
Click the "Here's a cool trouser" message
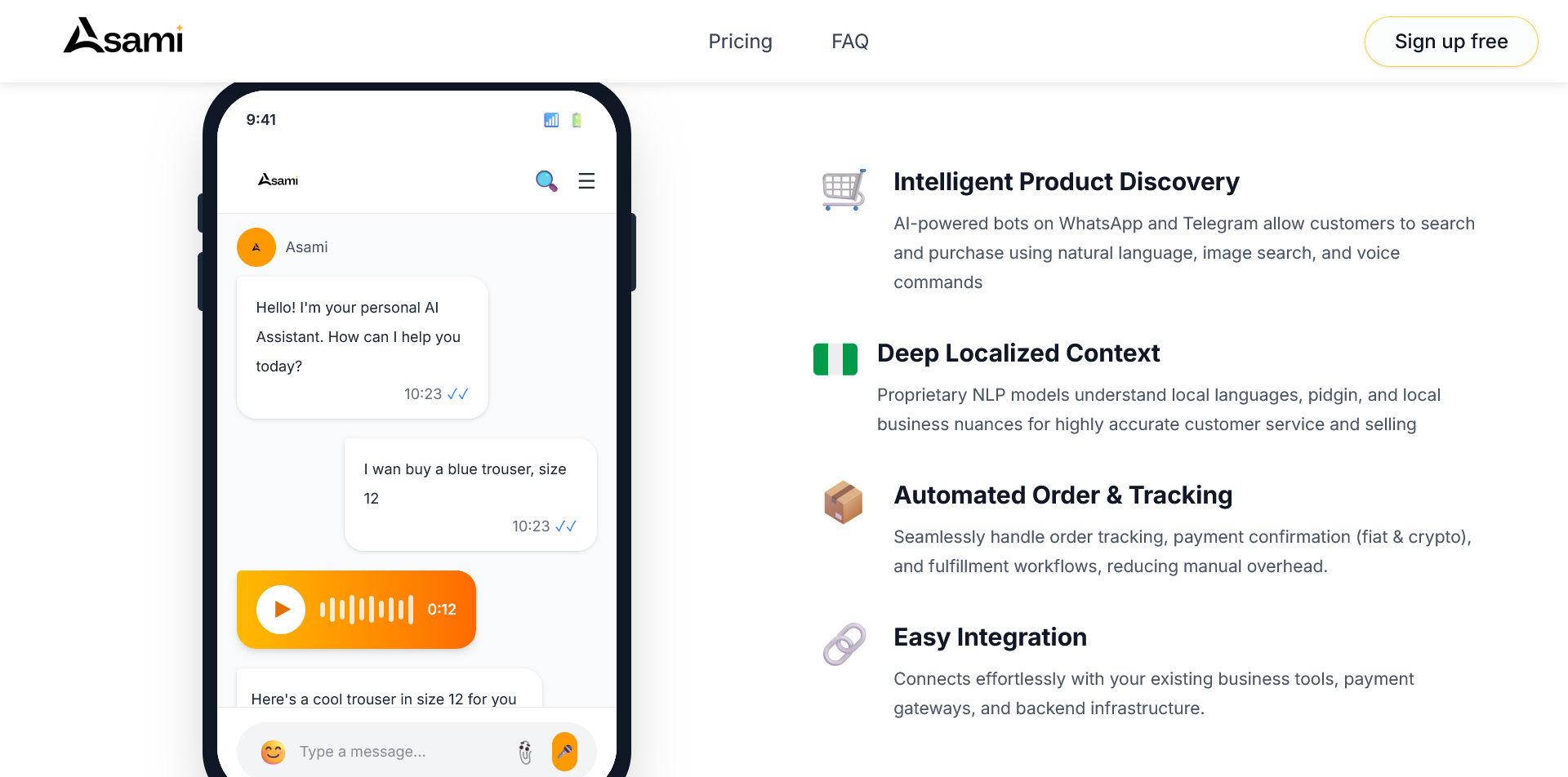pyautogui.click(x=390, y=688)
